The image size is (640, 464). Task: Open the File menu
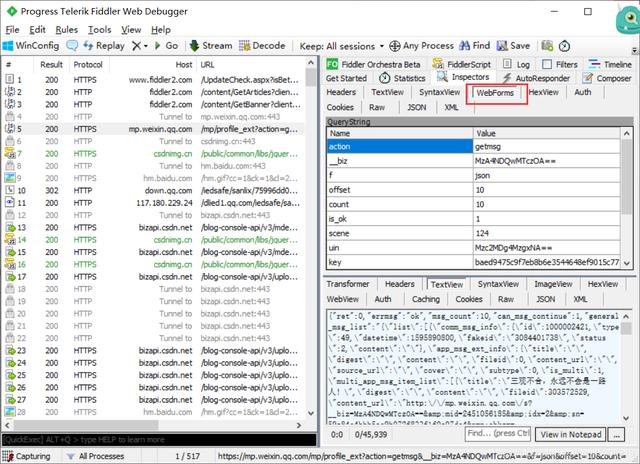pyautogui.click(x=12, y=30)
